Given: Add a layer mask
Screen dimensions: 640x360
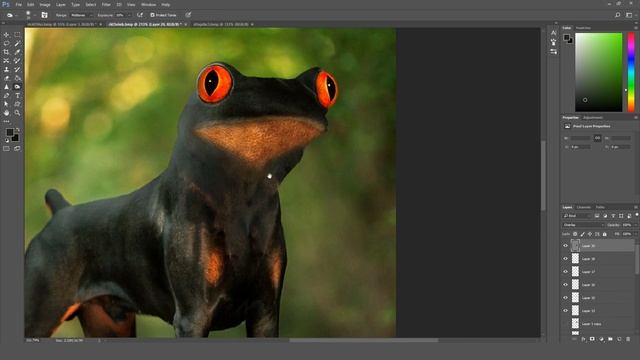Looking at the screenshot, I should tap(592, 339).
